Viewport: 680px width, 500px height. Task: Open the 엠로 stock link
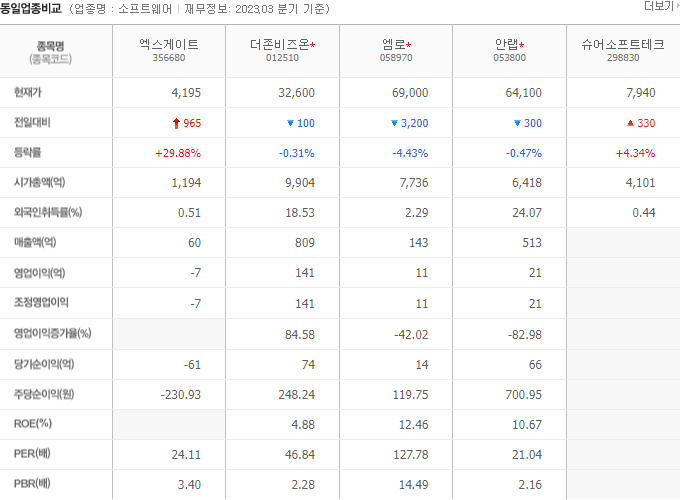pos(393,44)
